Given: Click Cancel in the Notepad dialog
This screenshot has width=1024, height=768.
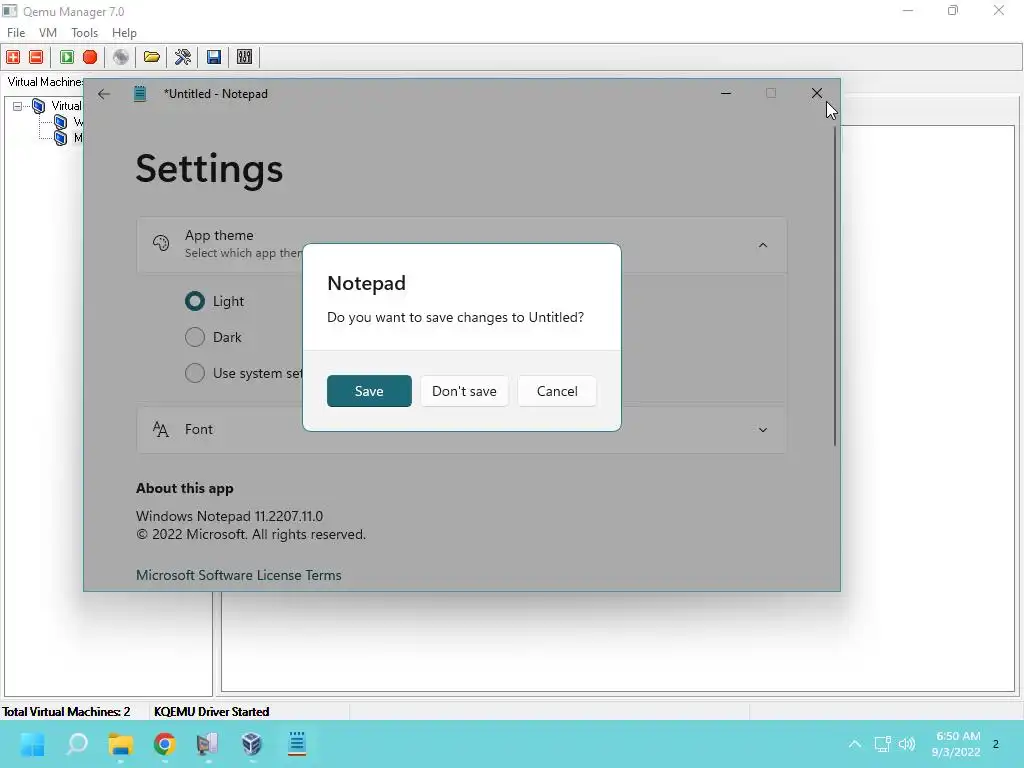Looking at the screenshot, I should point(557,391).
